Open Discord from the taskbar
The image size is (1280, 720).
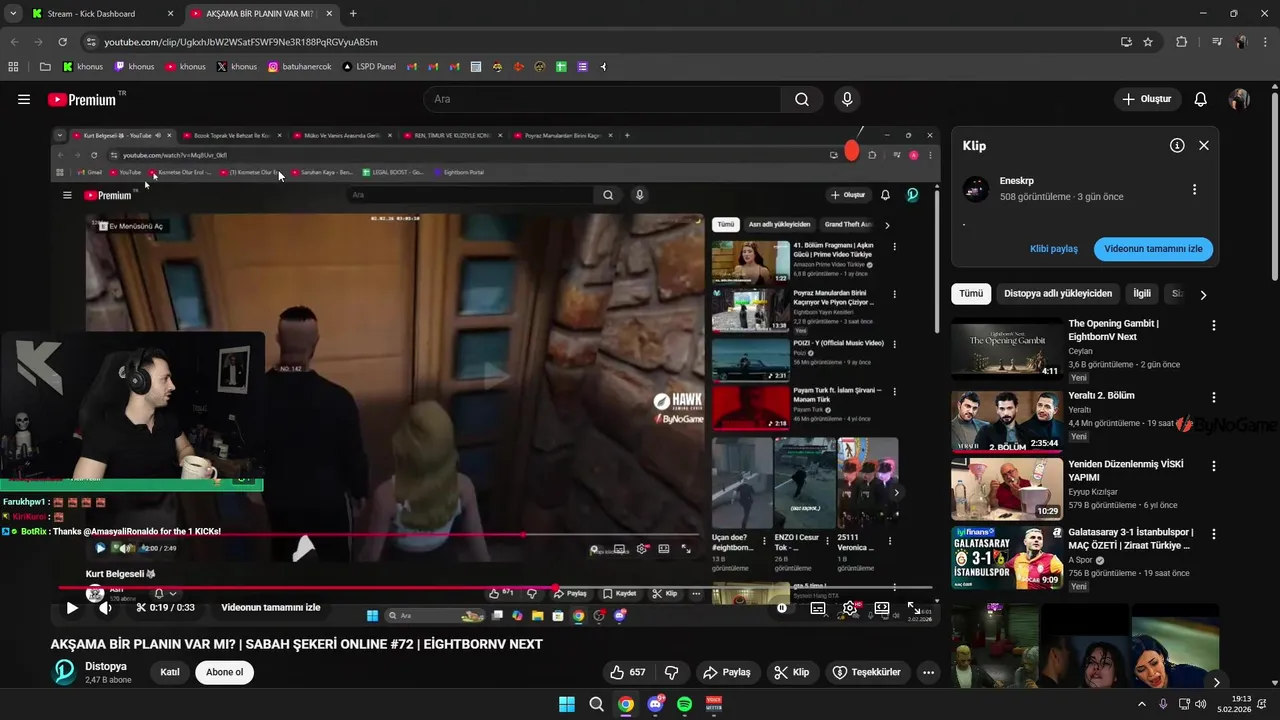pyautogui.click(x=655, y=704)
